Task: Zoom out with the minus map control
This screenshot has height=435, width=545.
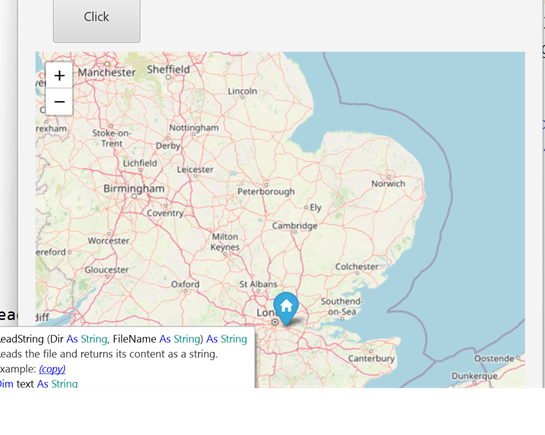Action: (59, 102)
